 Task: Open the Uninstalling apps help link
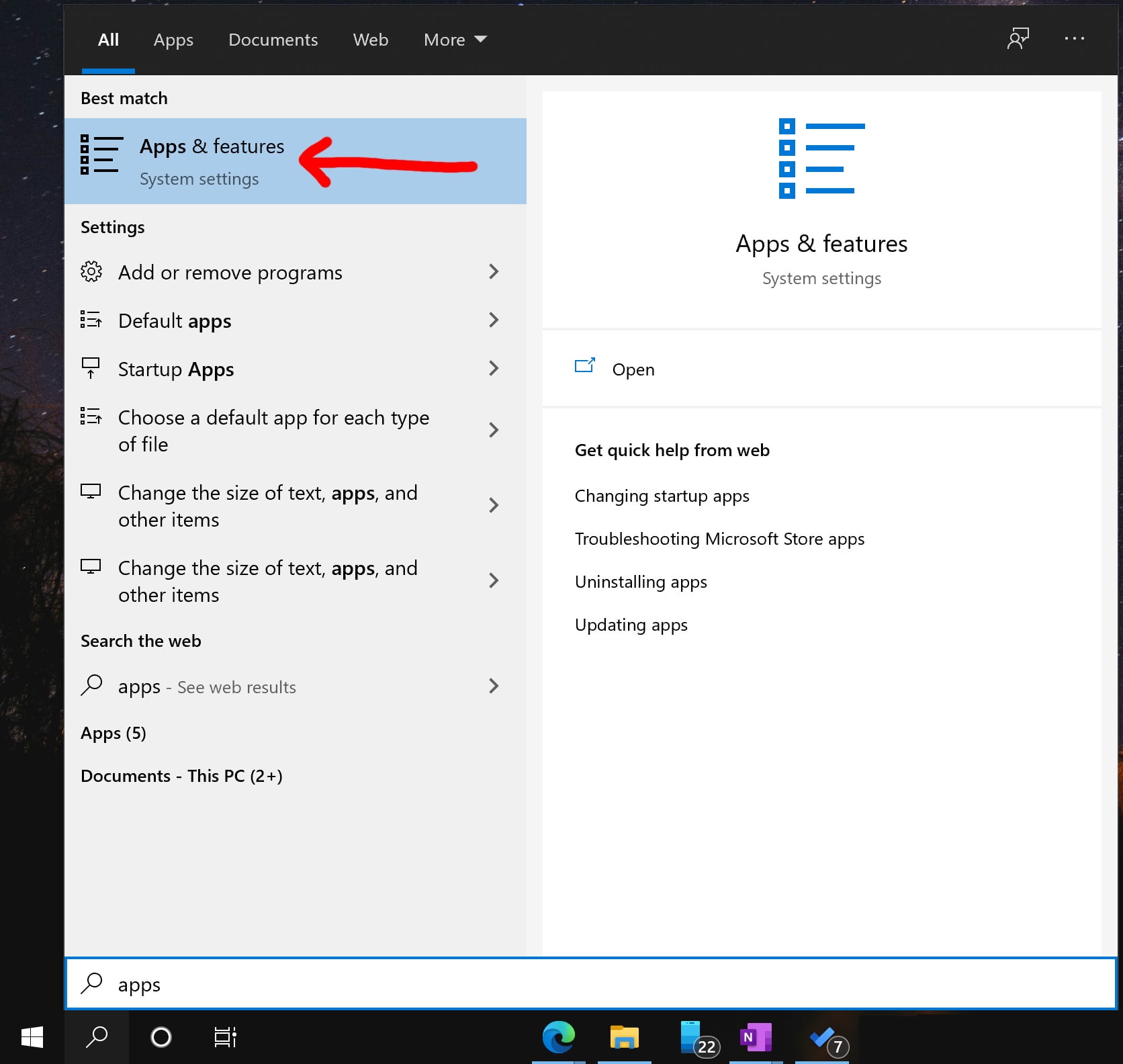pyautogui.click(x=640, y=582)
